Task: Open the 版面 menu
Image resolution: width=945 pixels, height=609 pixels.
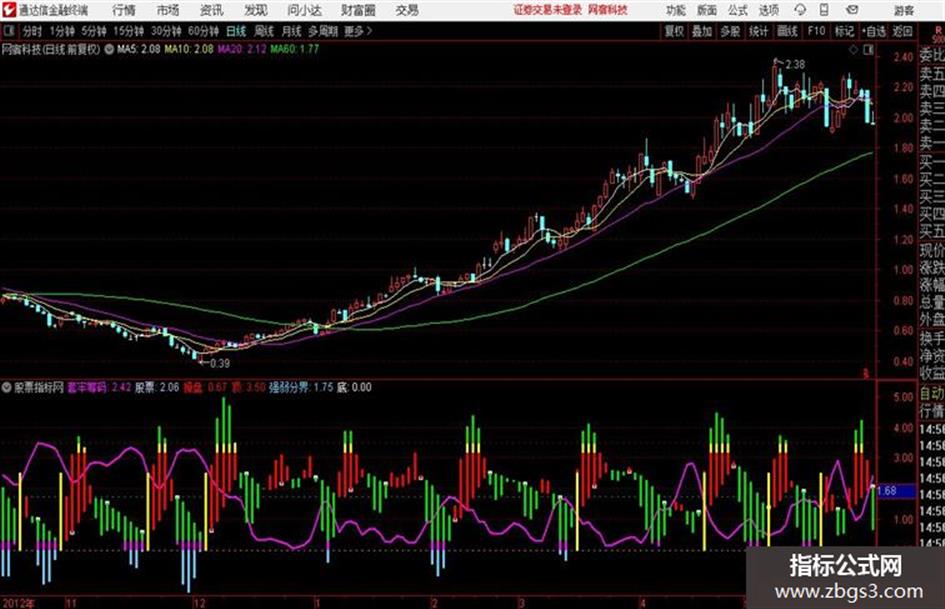Action: pyautogui.click(x=706, y=10)
